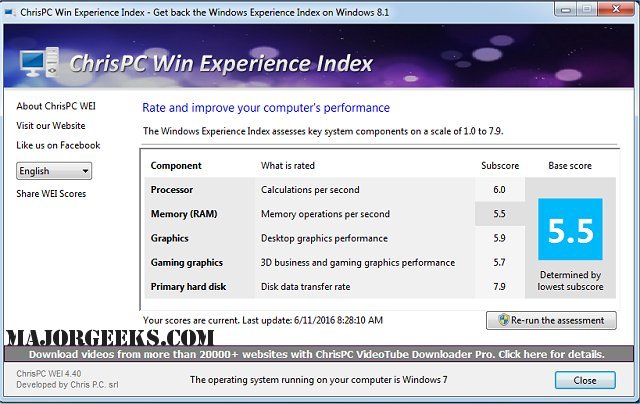
Task: Click the hard disk subscore 7.9
Action: (x=499, y=287)
